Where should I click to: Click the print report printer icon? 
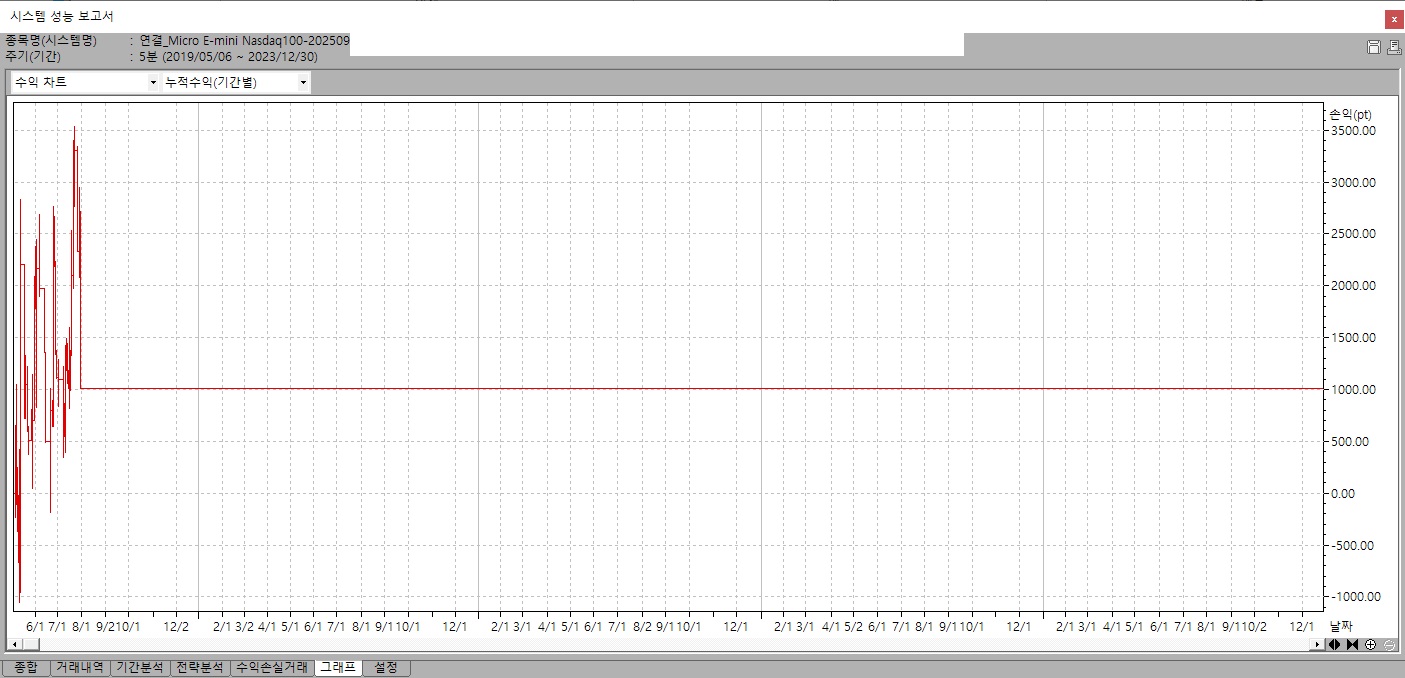(1394, 47)
